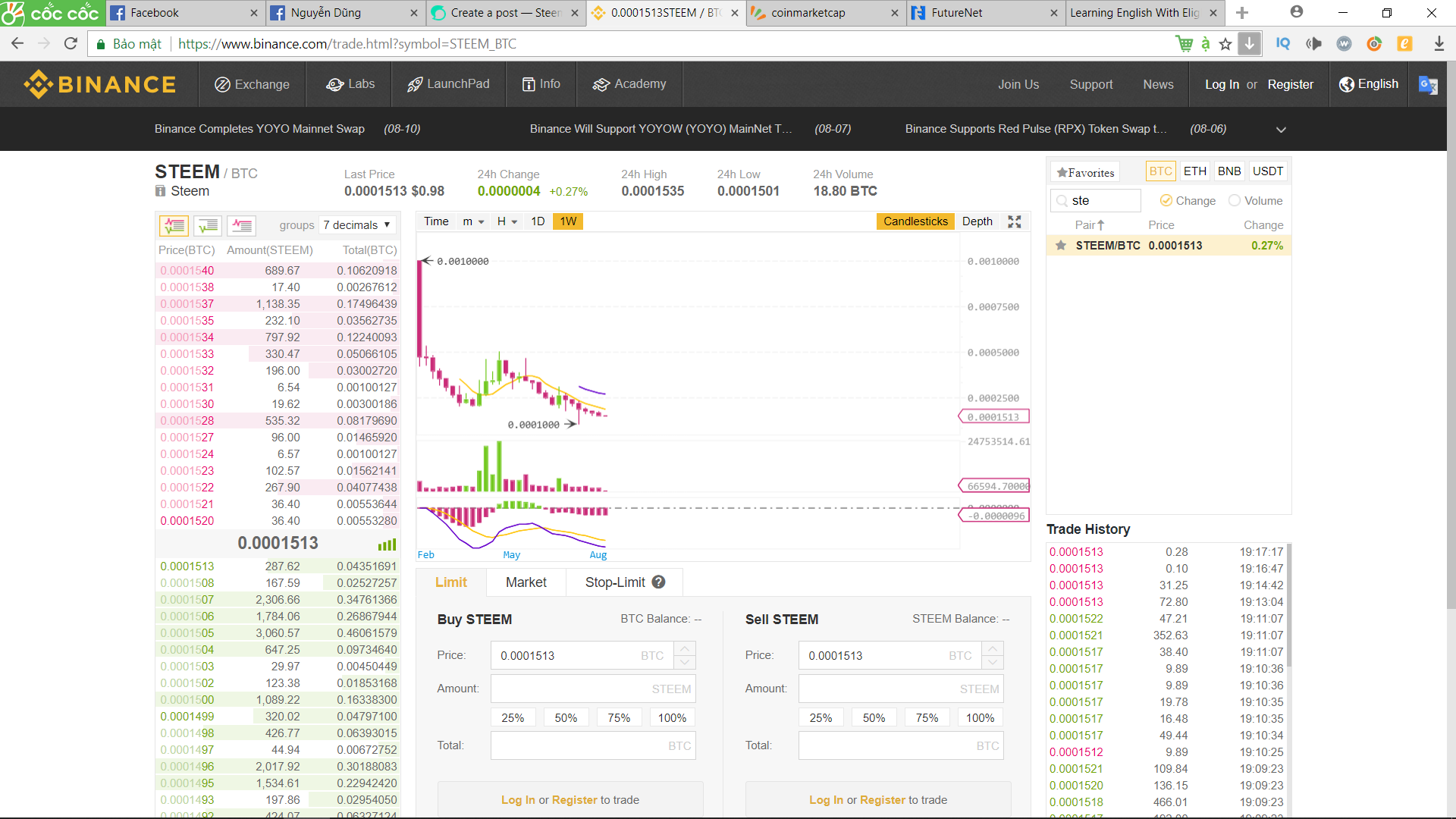Click the Binance logo
The width and height of the screenshot is (1456, 819).
click(100, 84)
